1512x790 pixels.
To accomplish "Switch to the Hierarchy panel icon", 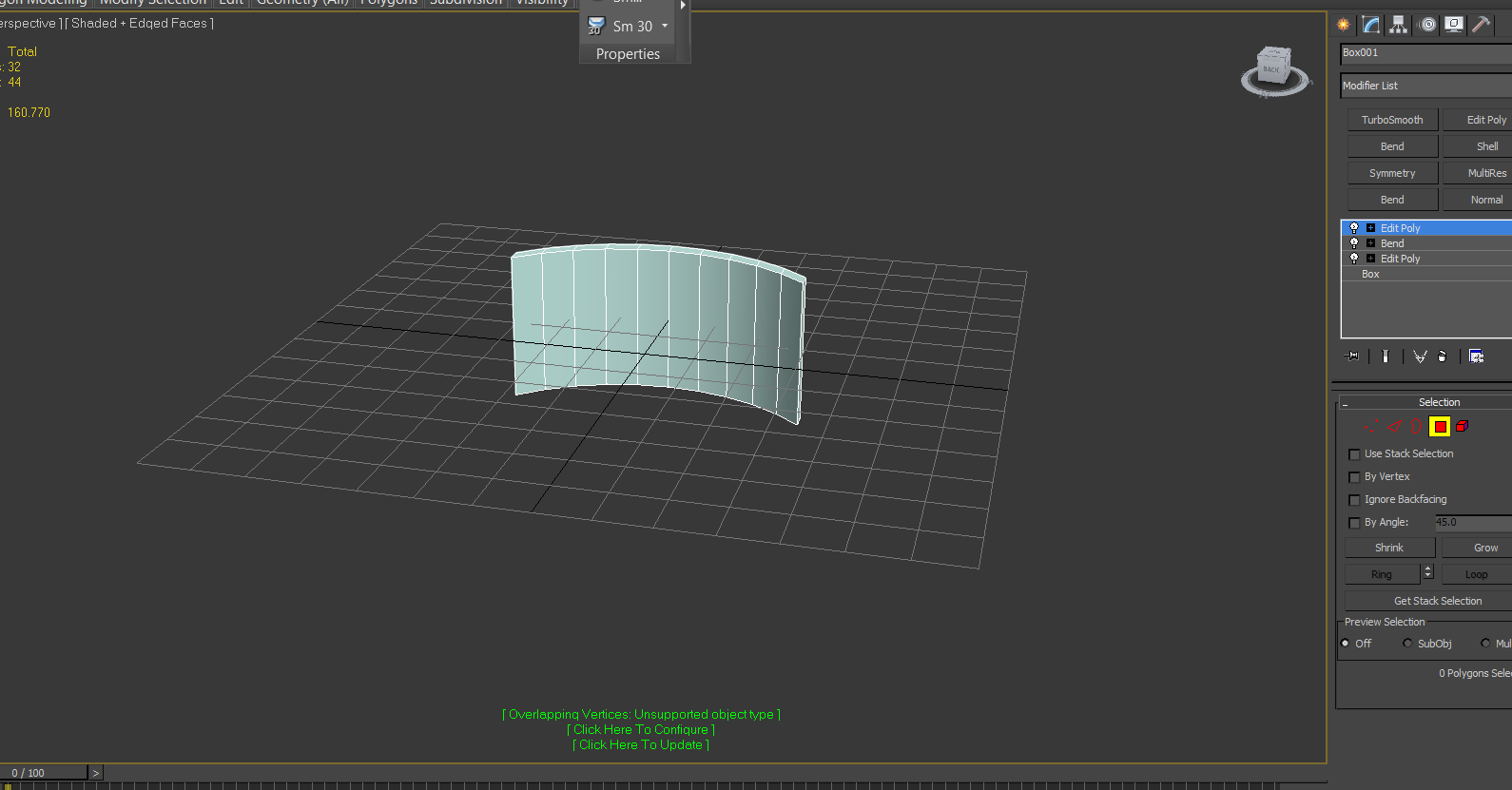I will 1398,25.
